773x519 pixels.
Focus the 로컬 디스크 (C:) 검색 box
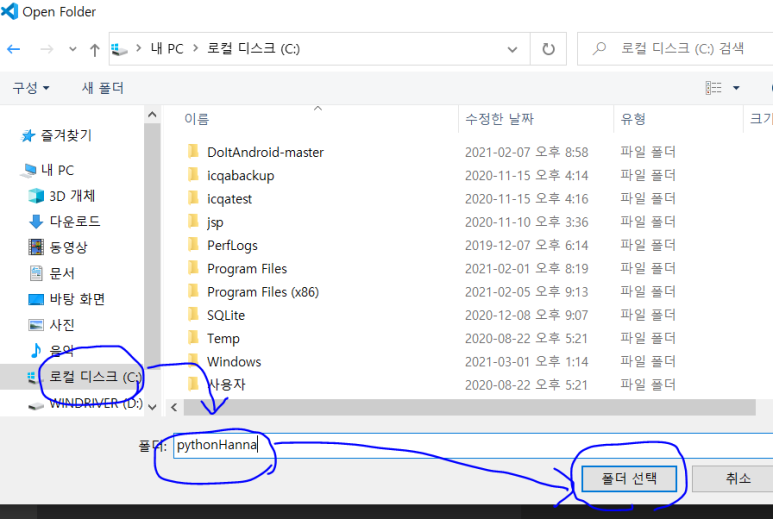tap(675, 48)
